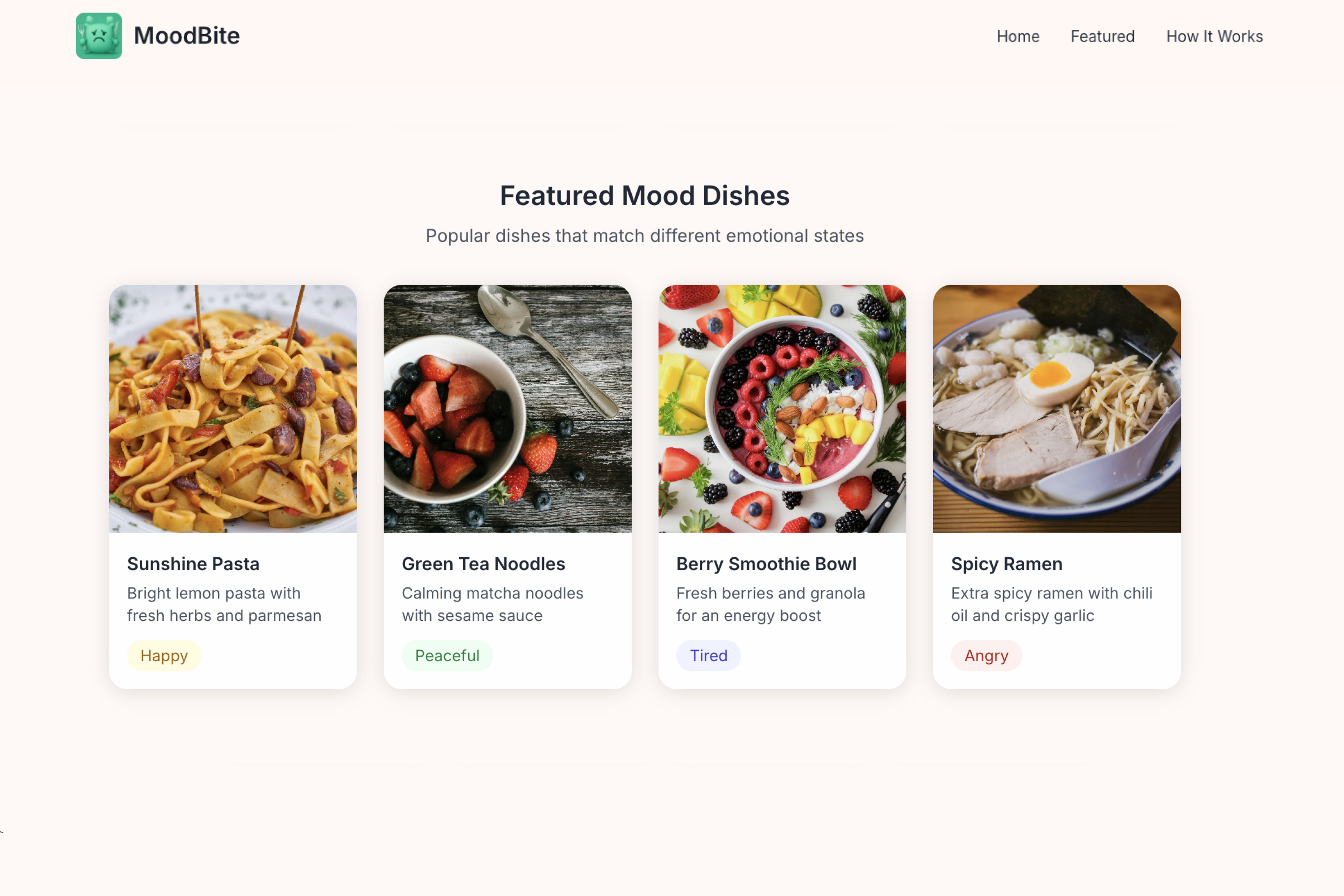View the Spicy Ramen dish photo

coord(1056,409)
